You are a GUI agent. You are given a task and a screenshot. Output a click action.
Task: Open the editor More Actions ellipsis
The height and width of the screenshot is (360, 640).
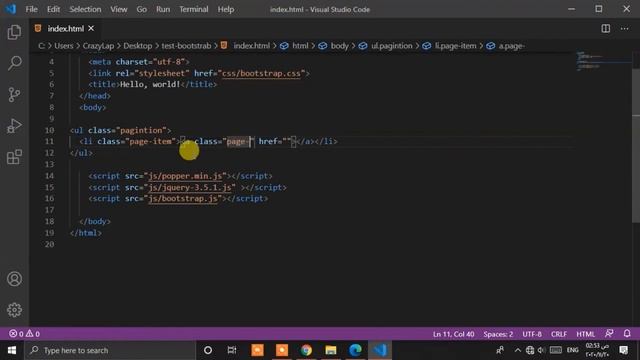click(x=624, y=29)
